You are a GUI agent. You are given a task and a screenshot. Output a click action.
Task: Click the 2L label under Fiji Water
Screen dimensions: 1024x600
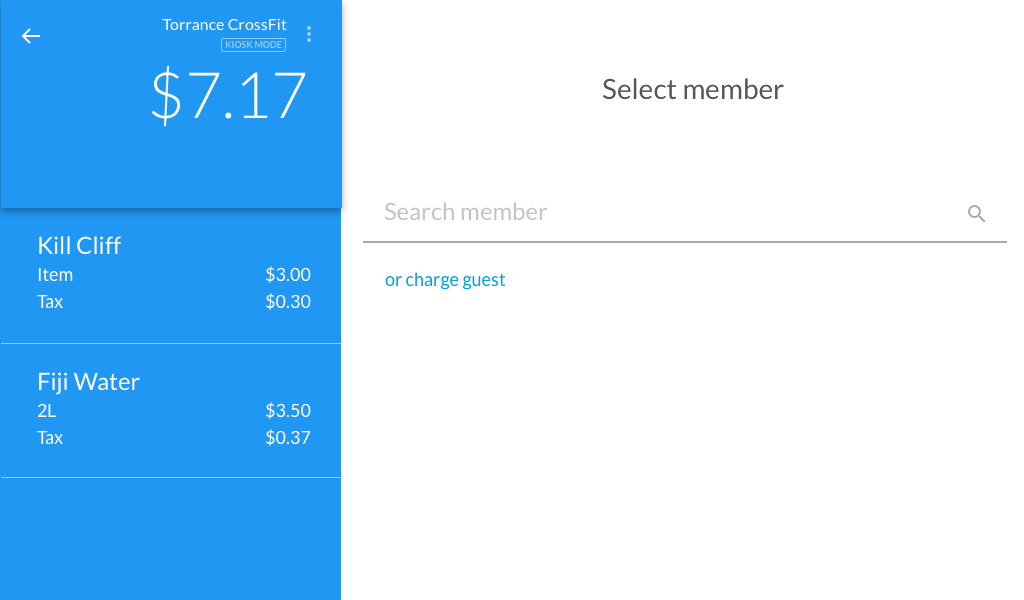47,411
